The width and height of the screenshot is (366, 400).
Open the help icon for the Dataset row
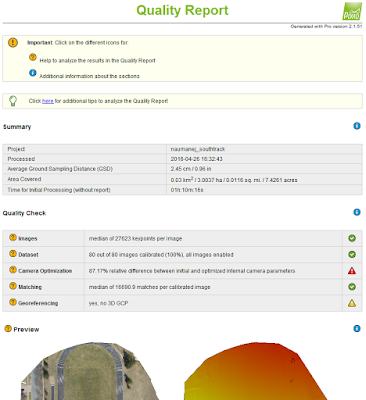13,254
